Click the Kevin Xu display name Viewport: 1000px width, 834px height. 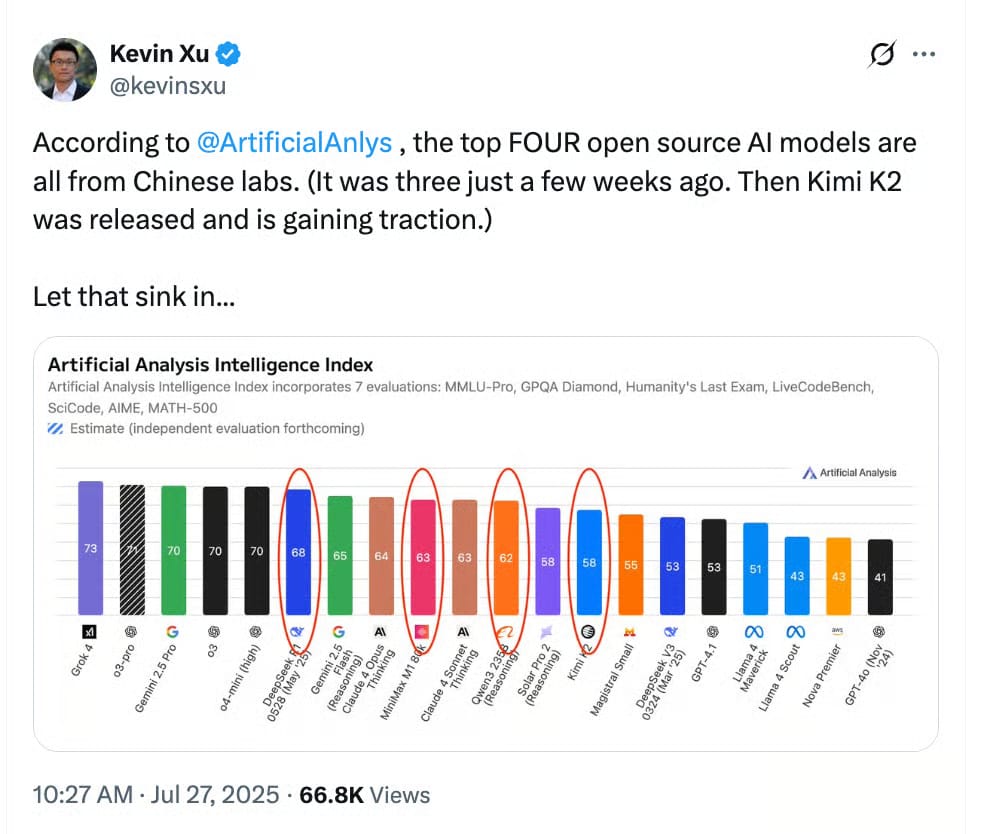tap(159, 54)
